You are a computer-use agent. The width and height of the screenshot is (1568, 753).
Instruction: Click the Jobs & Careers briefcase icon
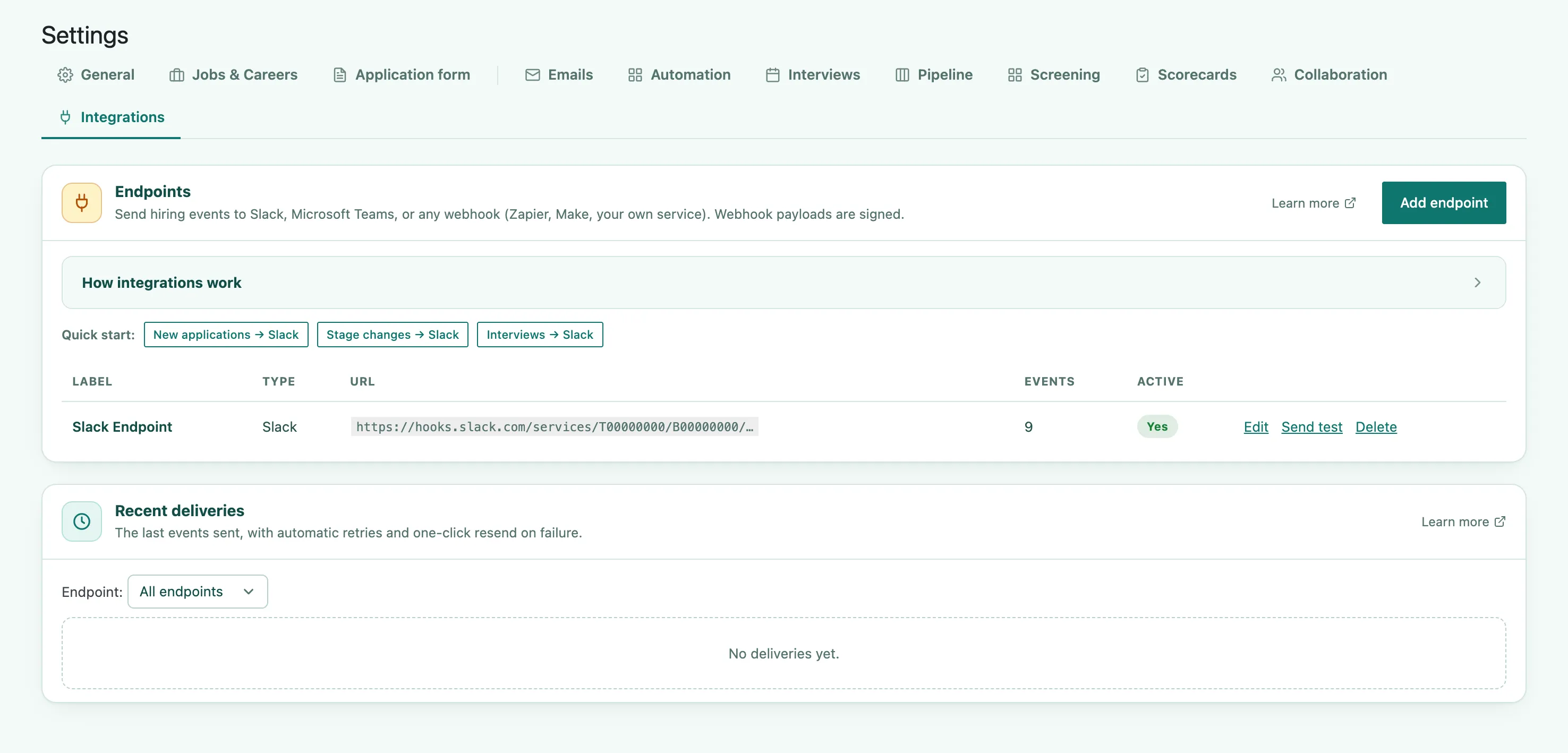(x=176, y=75)
